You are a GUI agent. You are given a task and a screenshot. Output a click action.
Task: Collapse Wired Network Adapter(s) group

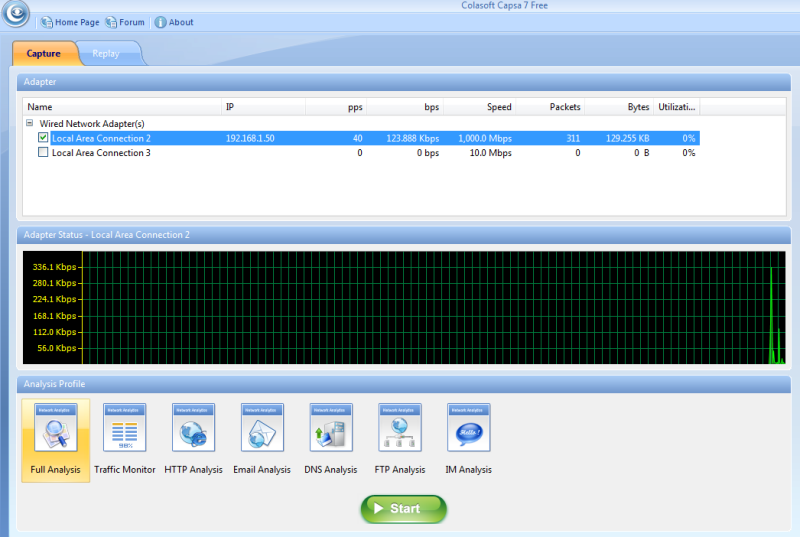[x=30, y=123]
